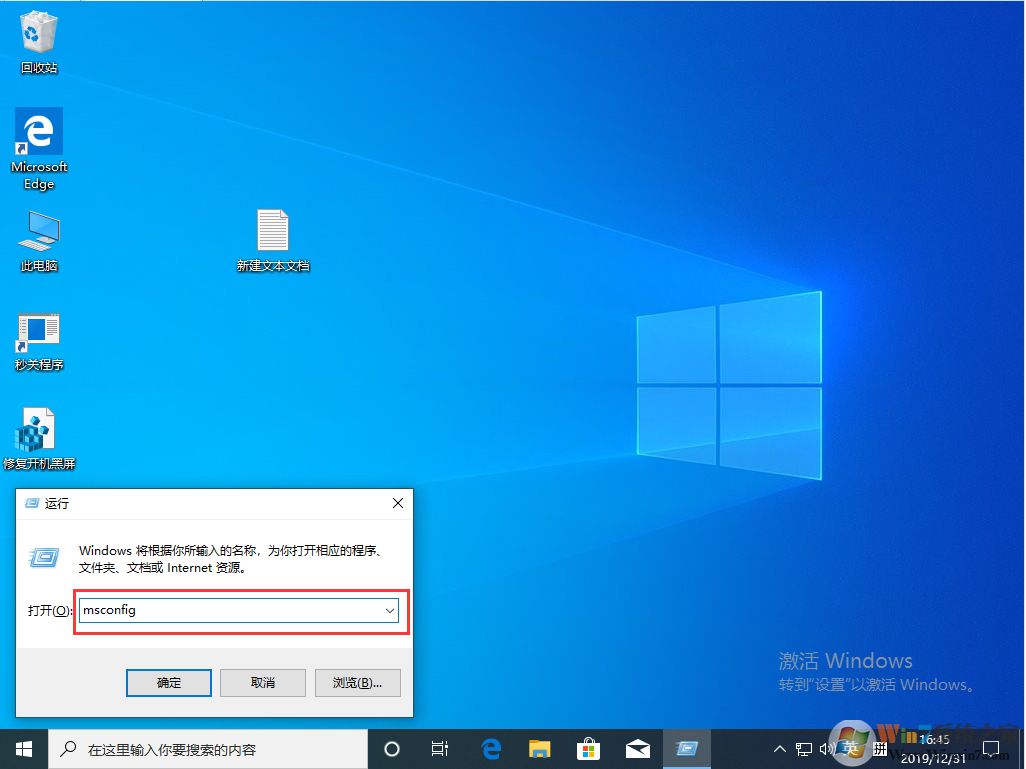This screenshot has height=769, width=1026.
Task: Open Task View from the taskbar
Action: click(440, 748)
